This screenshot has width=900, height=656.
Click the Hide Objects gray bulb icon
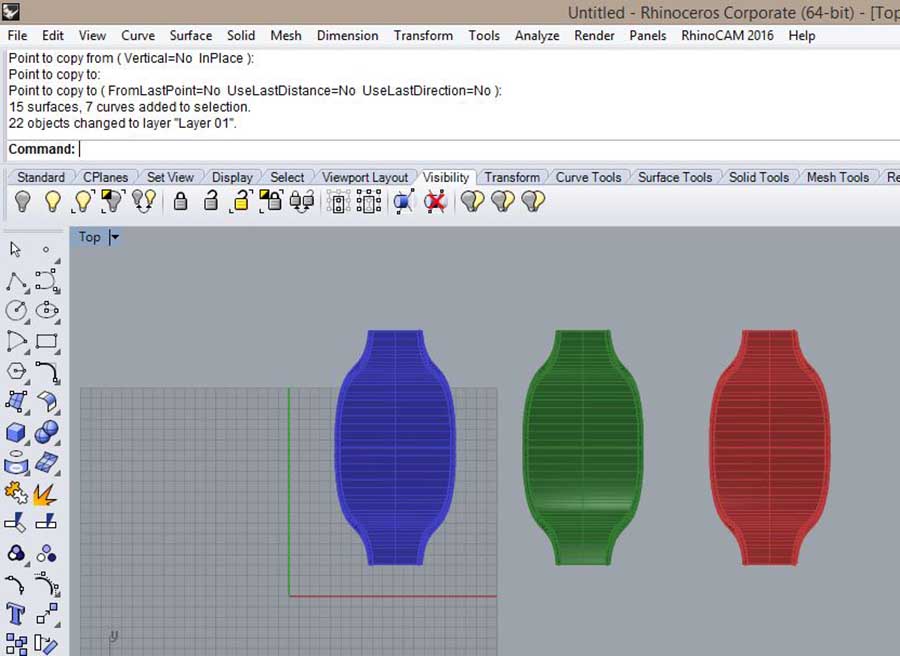click(22, 201)
